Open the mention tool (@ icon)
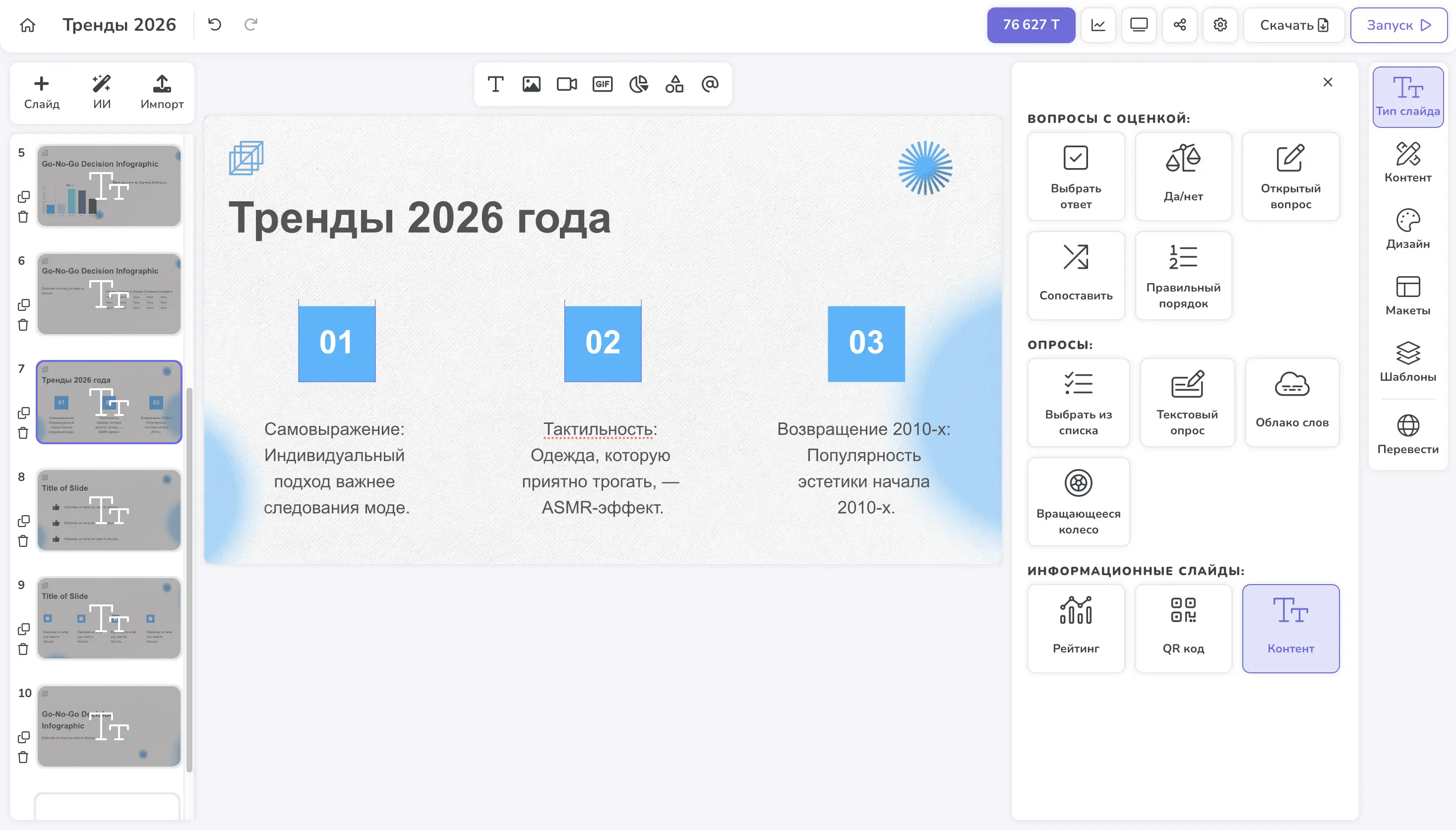Viewport: 1456px width, 830px height. (x=709, y=84)
